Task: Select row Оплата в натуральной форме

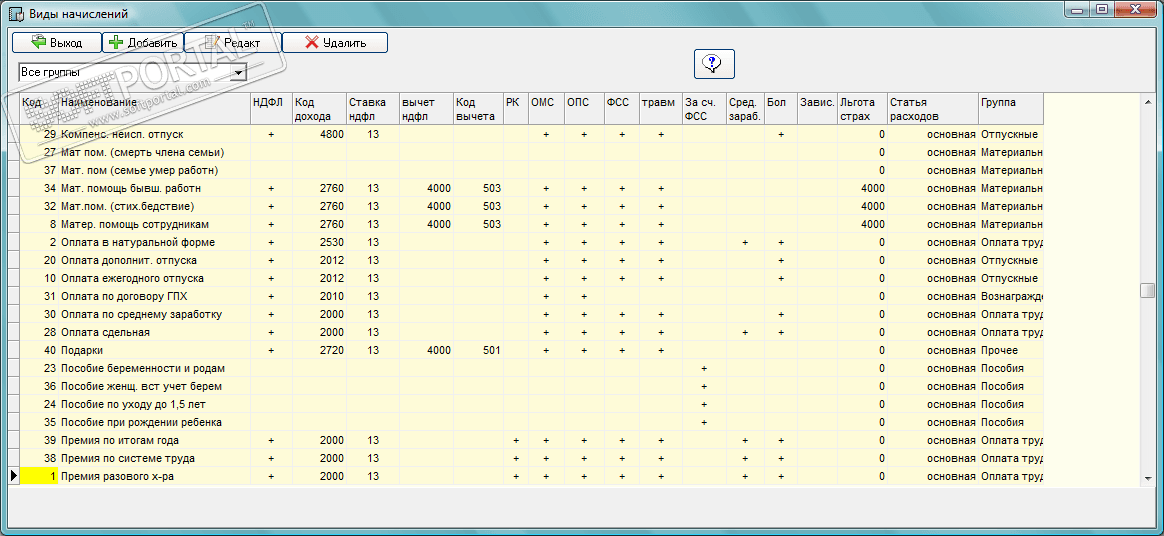Action: [531, 243]
